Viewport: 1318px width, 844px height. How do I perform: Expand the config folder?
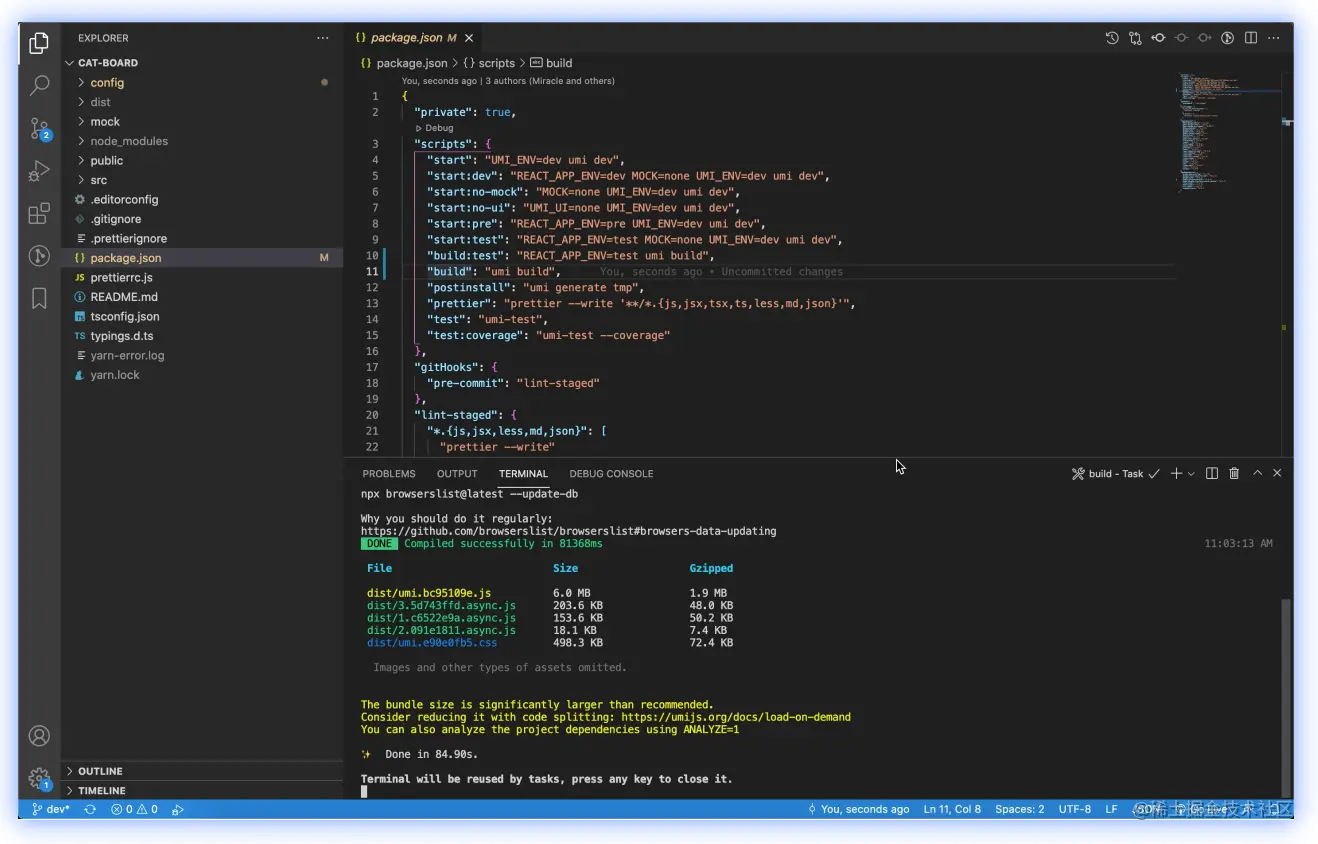coord(107,83)
